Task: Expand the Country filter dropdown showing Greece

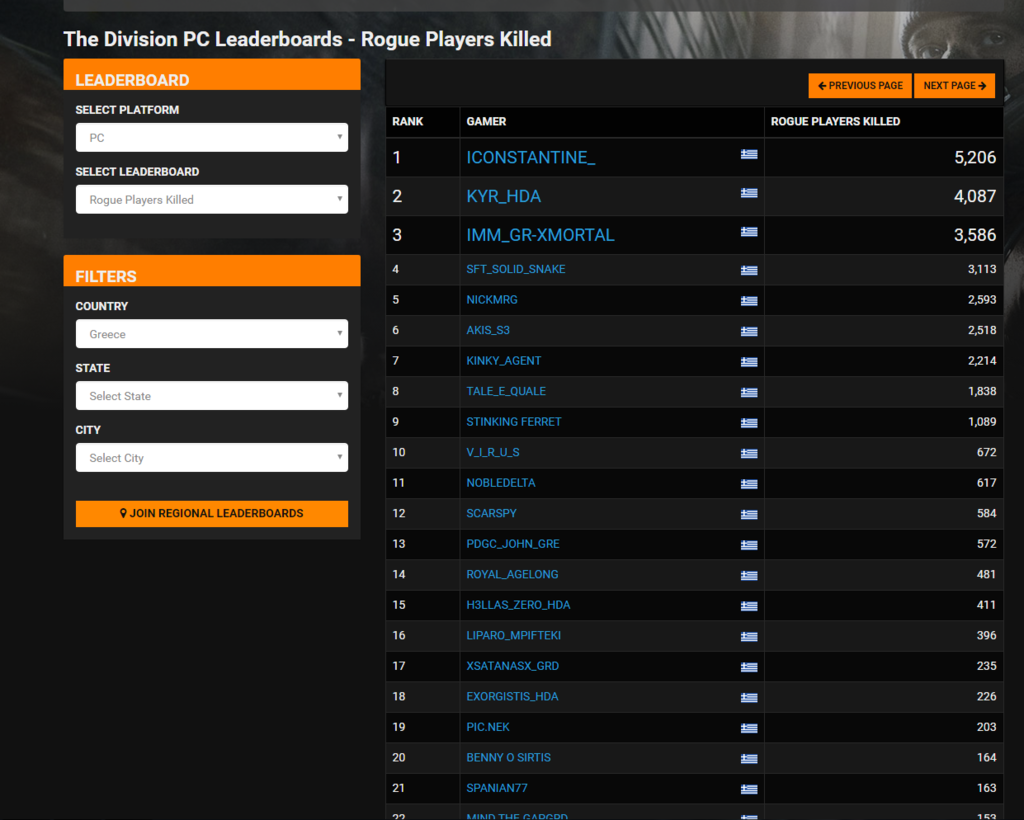Action: pos(211,334)
